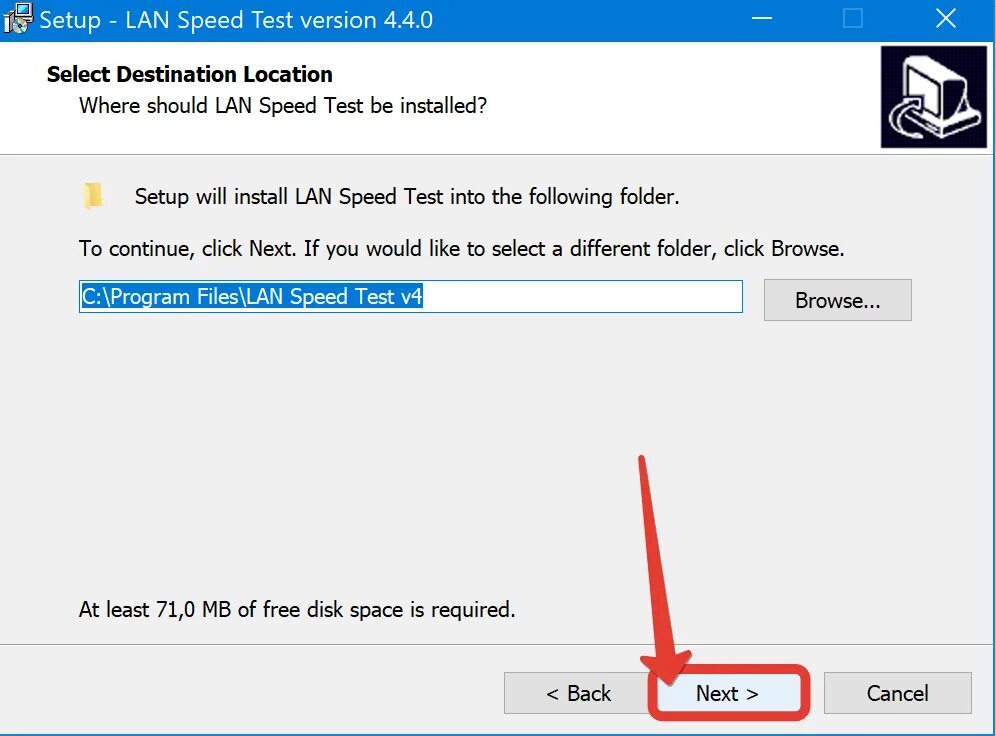Click the title text 'Setup - LAN Speed Test version 4.4.0'
This screenshot has height=736, width=996.
(x=236, y=20)
